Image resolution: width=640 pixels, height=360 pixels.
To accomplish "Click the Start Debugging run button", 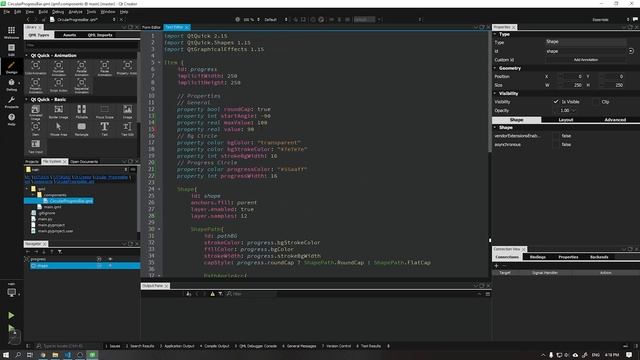I will 11,328.
